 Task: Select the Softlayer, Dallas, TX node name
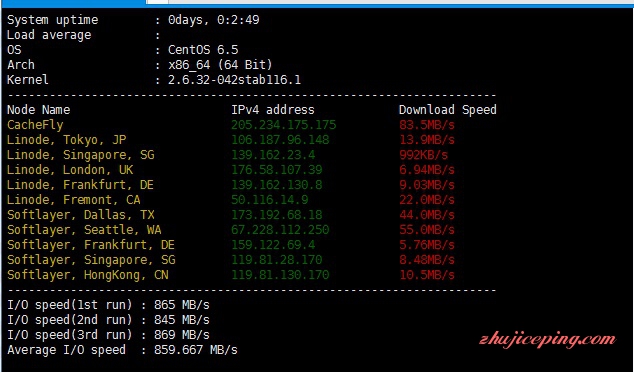(81, 215)
